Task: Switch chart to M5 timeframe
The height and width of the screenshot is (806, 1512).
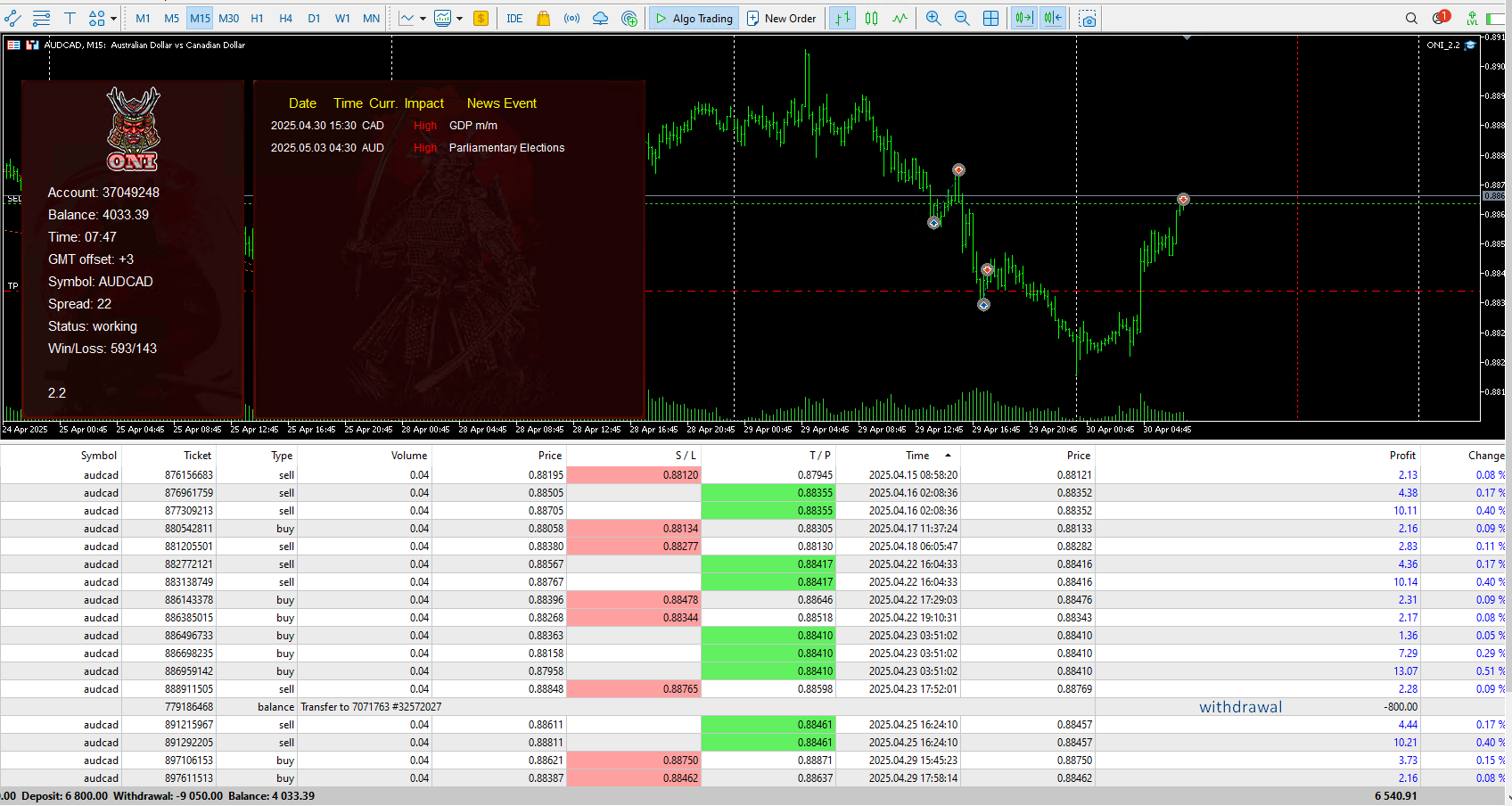Action: tap(171, 18)
